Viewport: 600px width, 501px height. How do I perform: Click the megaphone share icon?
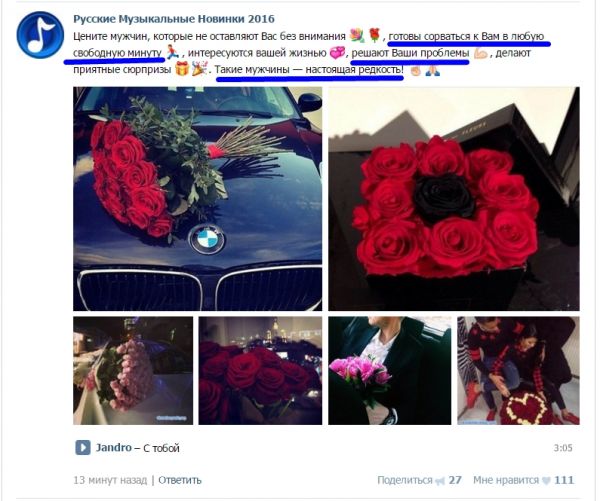(440, 481)
